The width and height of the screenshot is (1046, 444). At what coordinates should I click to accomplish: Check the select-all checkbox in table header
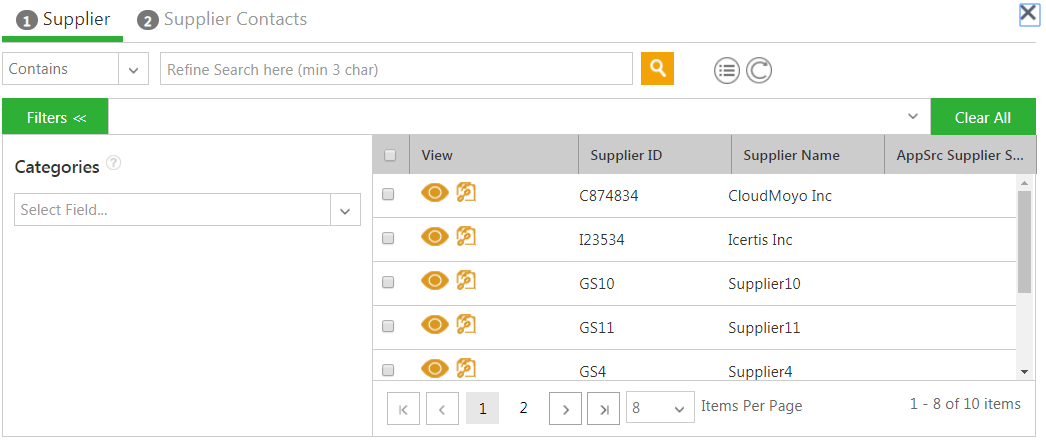(390, 155)
